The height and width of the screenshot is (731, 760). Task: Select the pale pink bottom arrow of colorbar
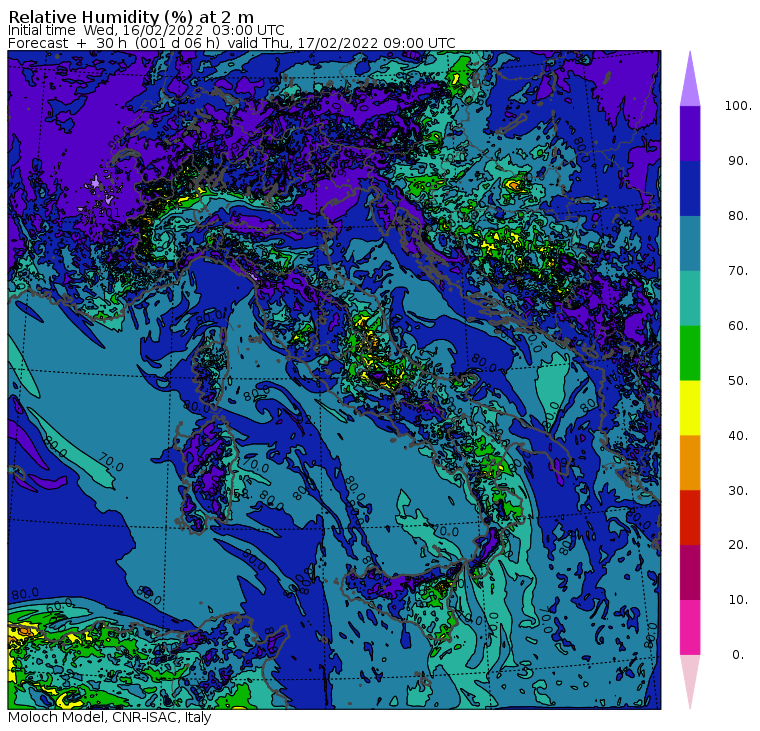pyautogui.click(x=690, y=683)
